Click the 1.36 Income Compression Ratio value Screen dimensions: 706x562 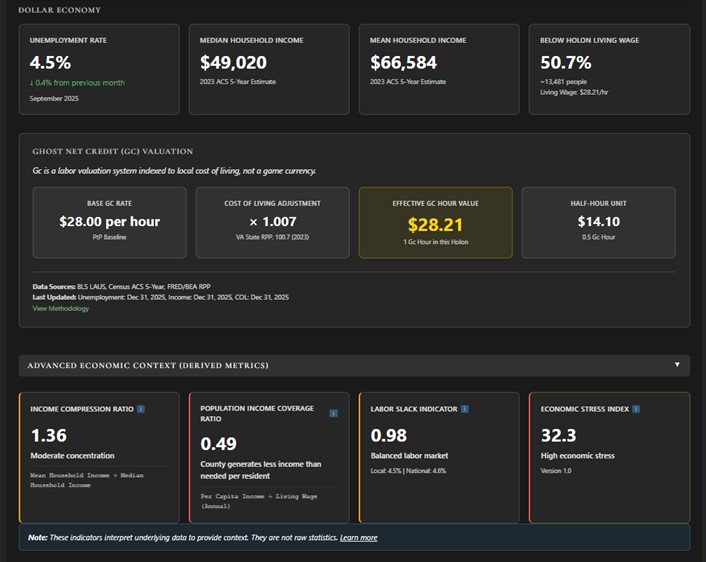[x=48, y=435]
